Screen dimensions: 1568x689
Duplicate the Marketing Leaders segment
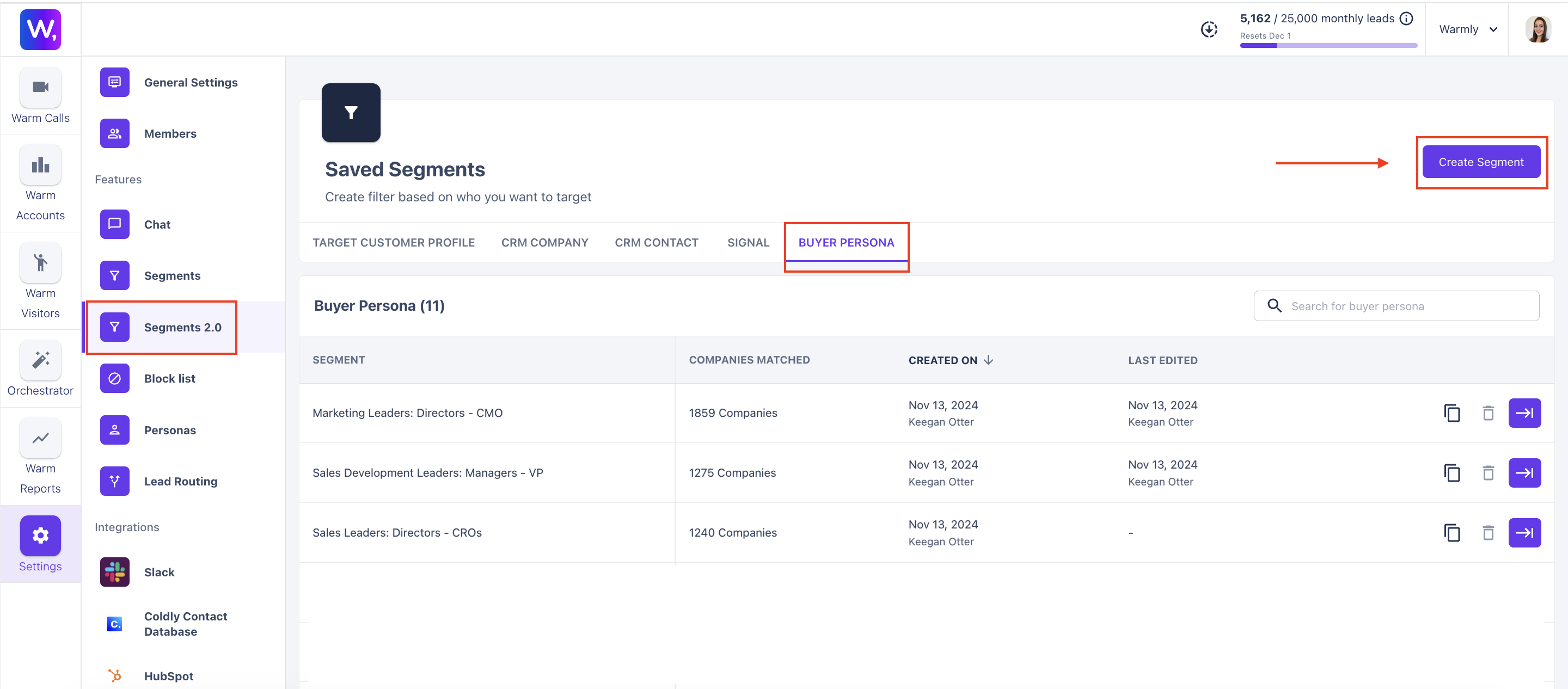1451,413
